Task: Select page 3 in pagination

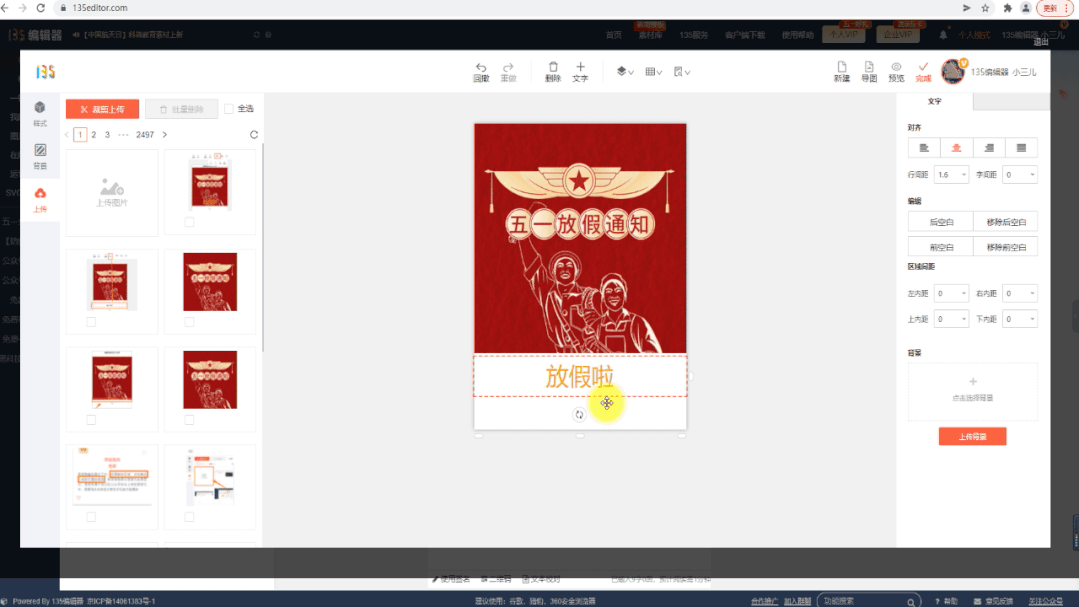Action: 107,135
